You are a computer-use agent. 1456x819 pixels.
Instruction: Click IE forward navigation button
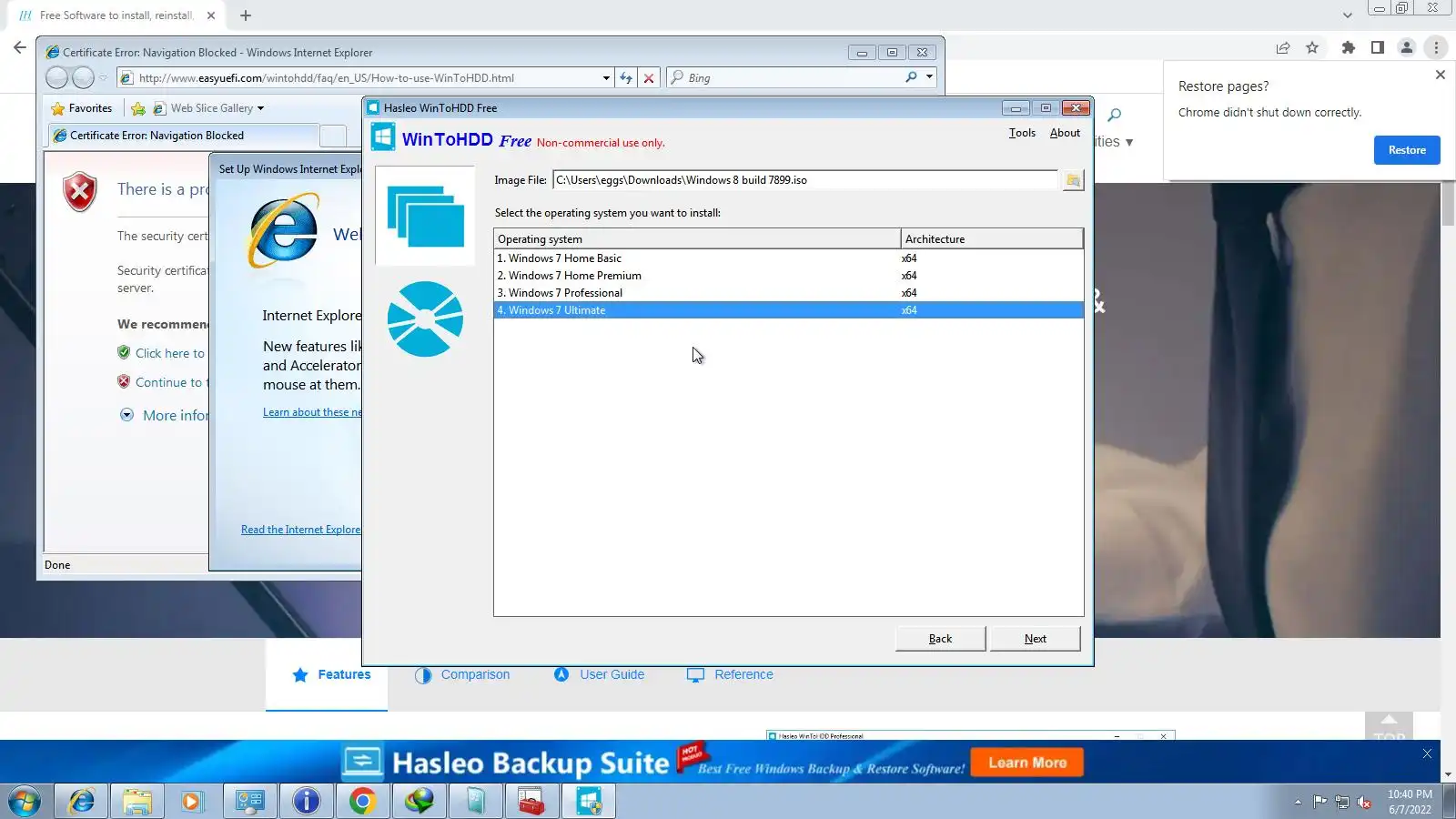(83, 78)
